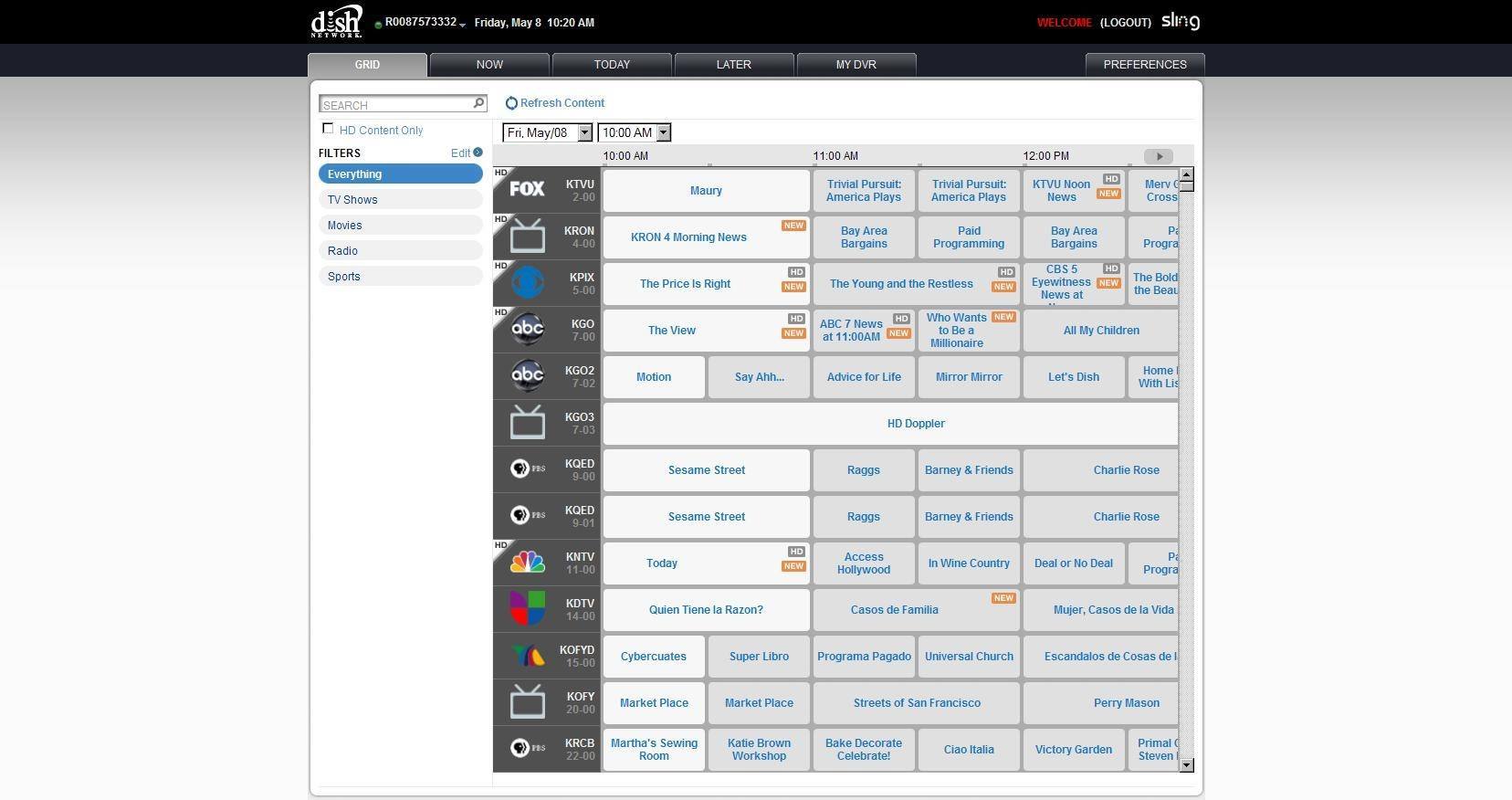Click the Edit filters arrow icon
1512x800 pixels.
[478, 153]
